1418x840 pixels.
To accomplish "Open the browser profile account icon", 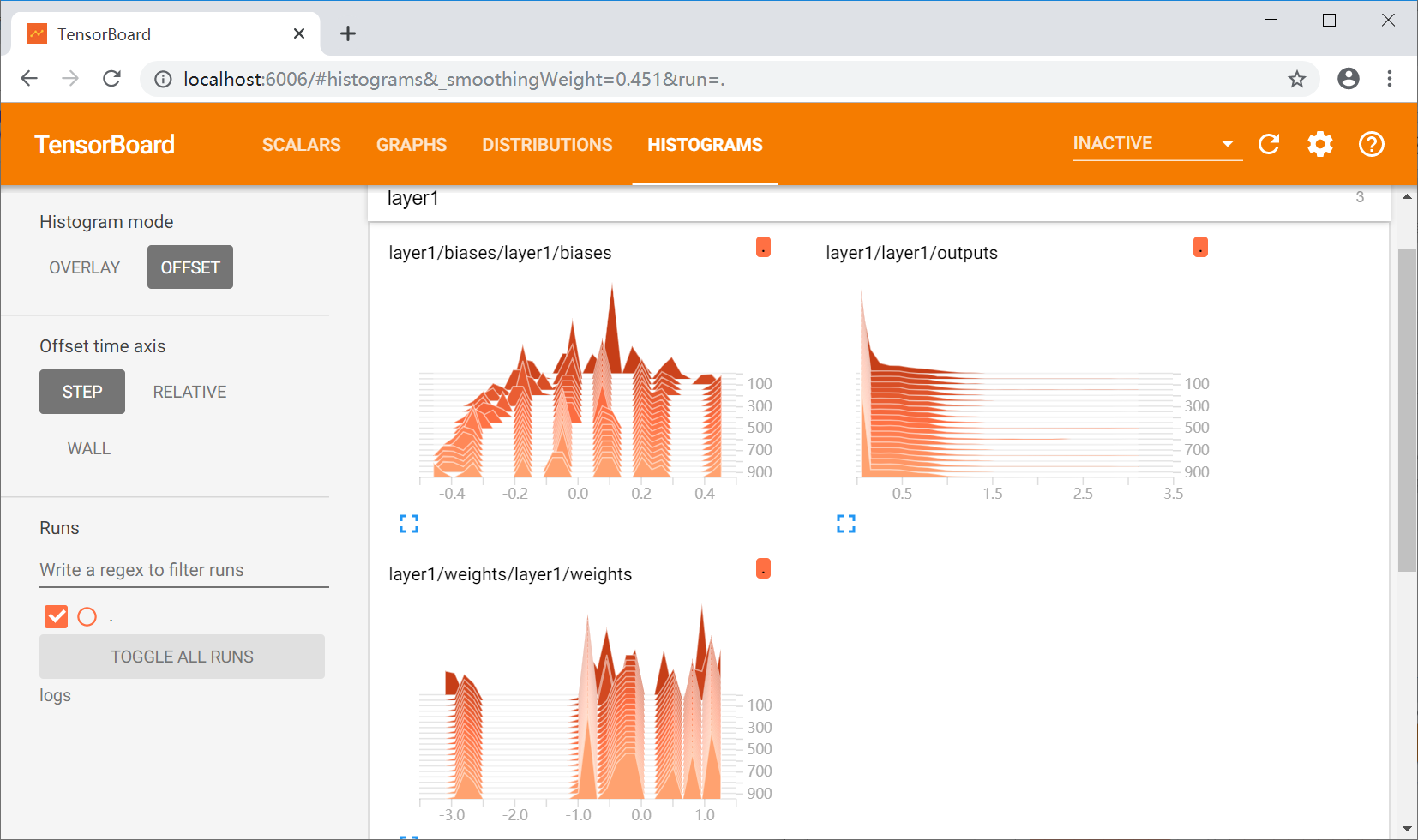I will (x=1349, y=79).
